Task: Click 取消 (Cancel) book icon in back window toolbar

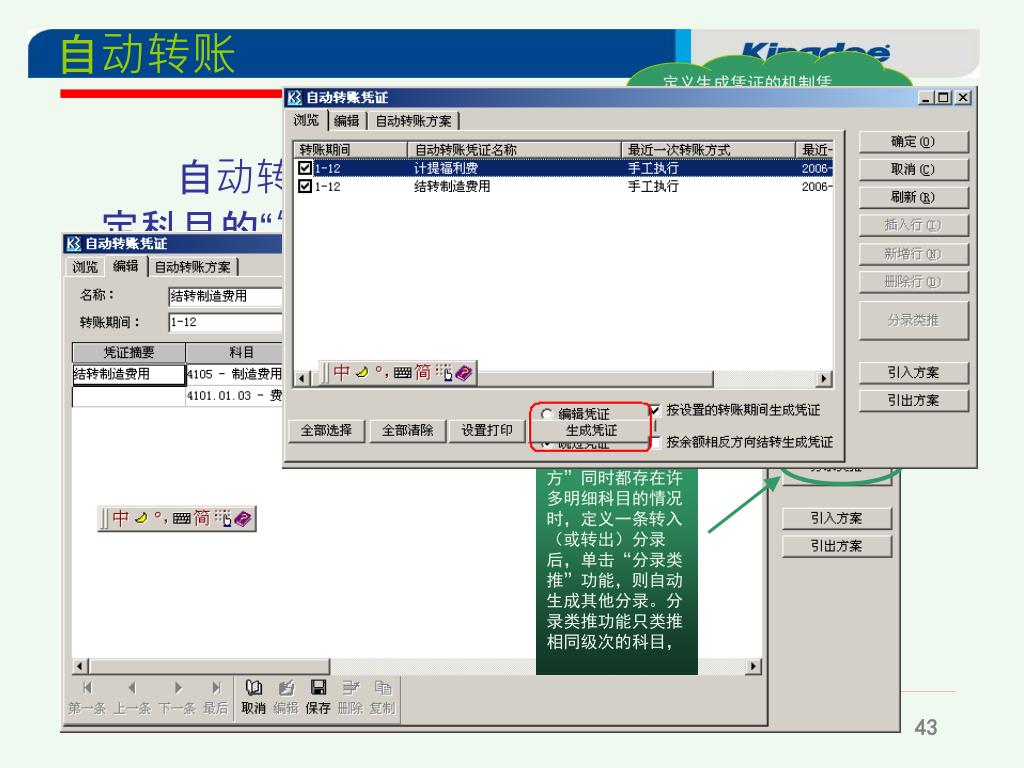Action: coord(253,687)
